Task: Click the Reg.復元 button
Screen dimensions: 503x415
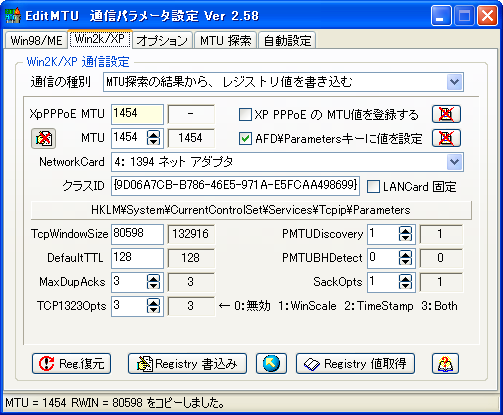Action: [x=71, y=364]
